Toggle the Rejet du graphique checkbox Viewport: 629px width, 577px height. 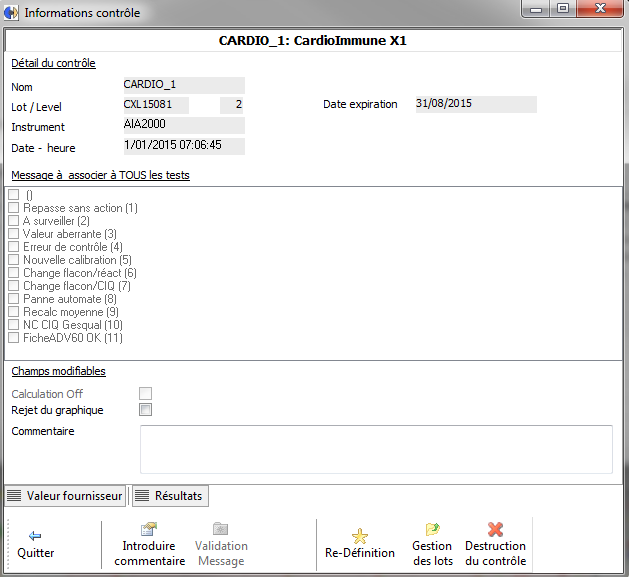(x=145, y=410)
